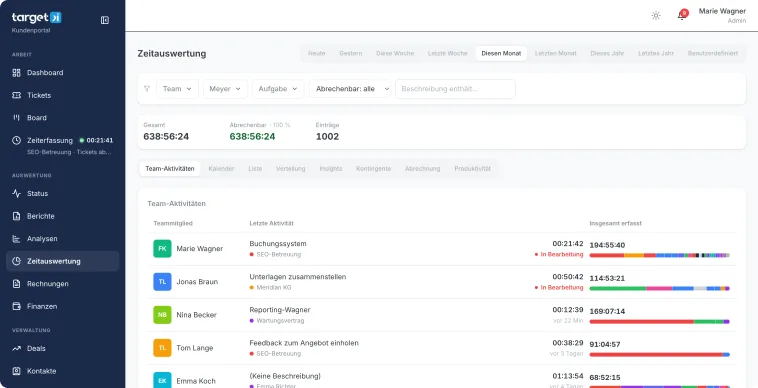
Task: Click Meridian KG project label
Action: pos(274,287)
